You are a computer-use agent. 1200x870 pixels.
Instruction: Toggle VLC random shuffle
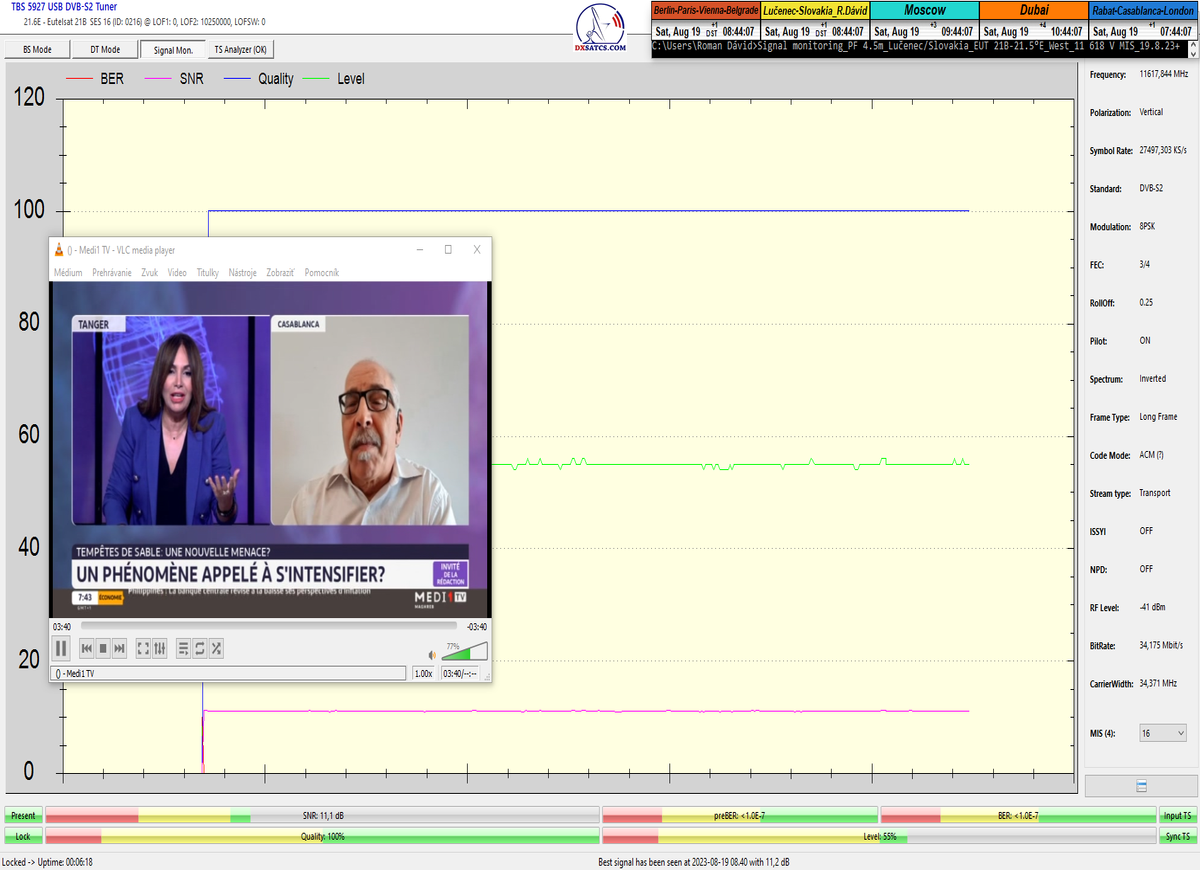click(x=216, y=649)
